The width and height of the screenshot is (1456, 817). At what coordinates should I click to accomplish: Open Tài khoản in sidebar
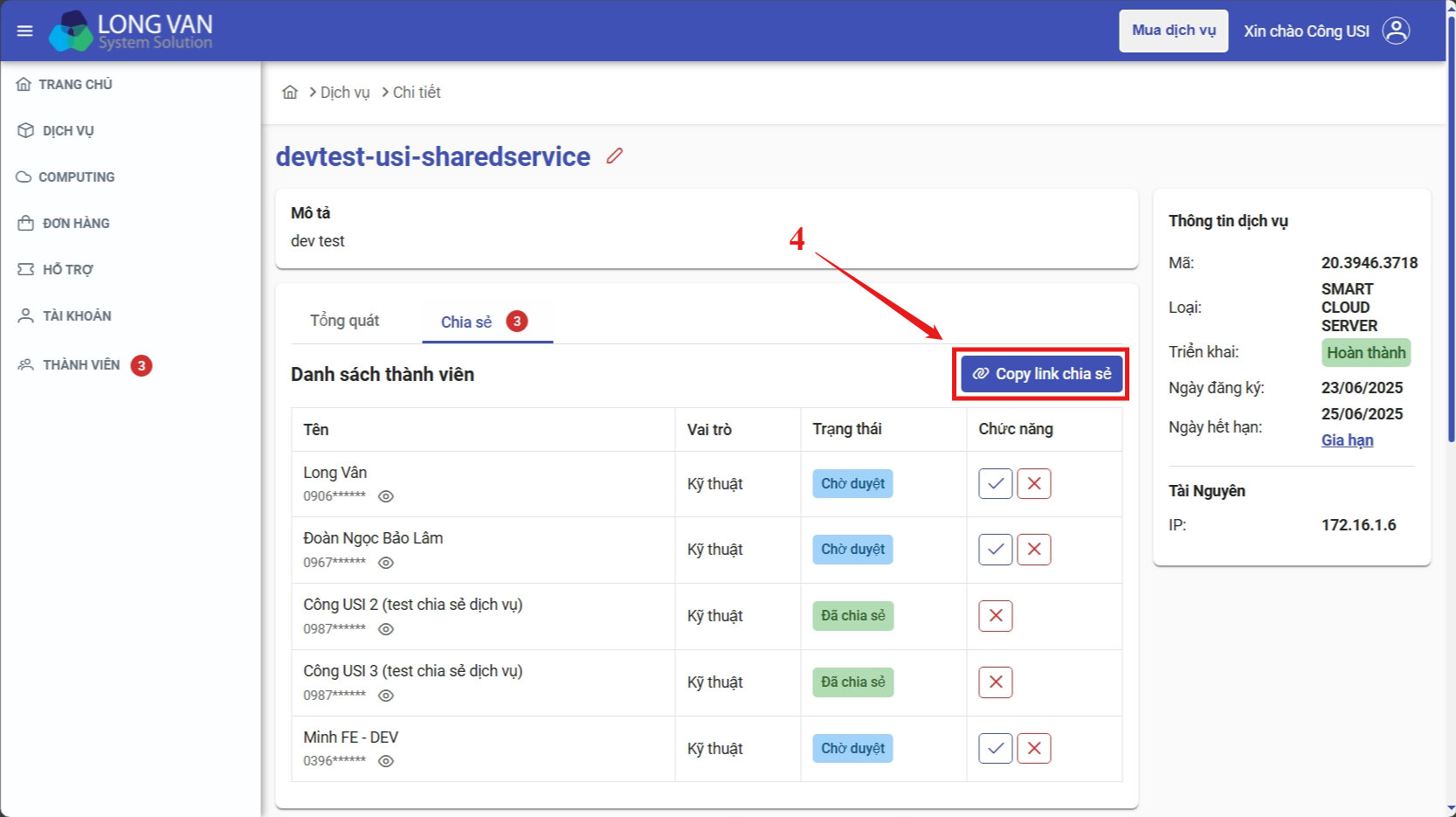click(65, 316)
